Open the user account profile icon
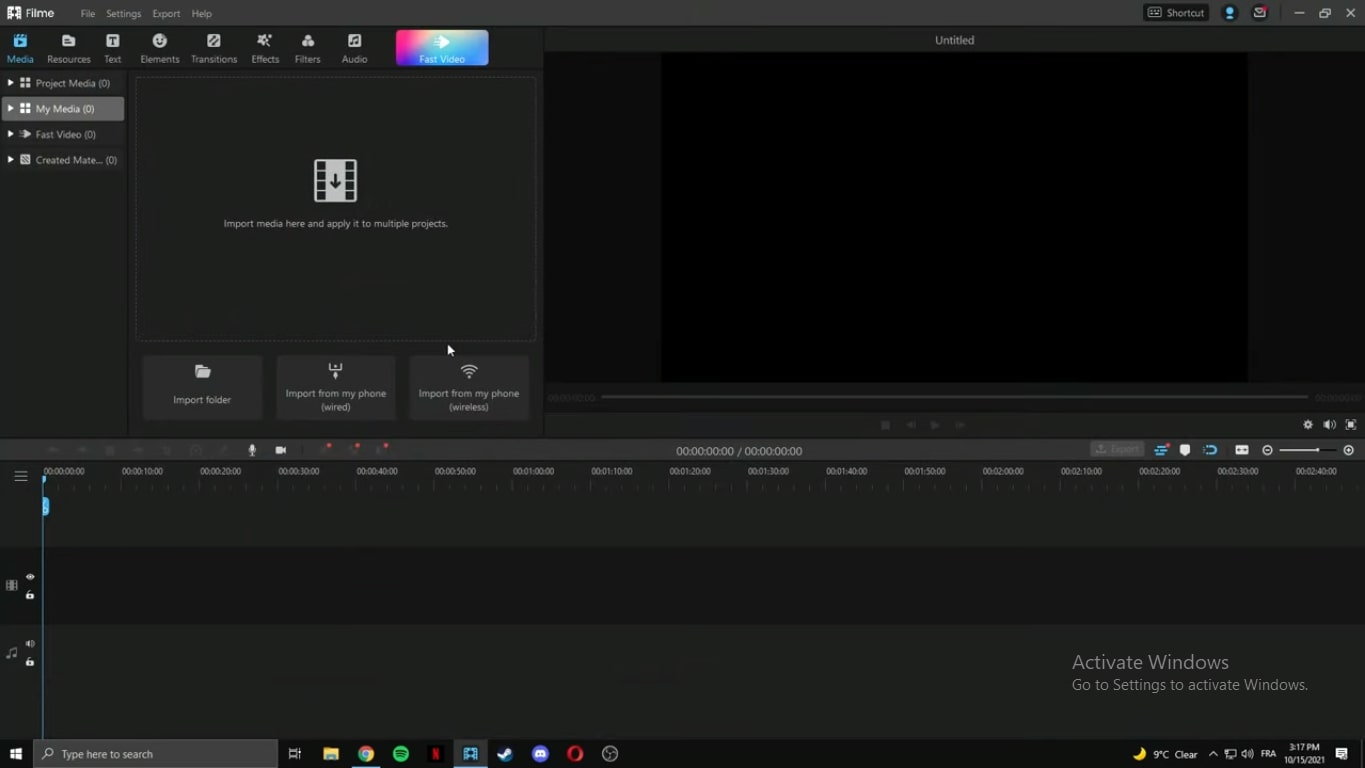The height and width of the screenshot is (768, 1365). pos(1230,13)
